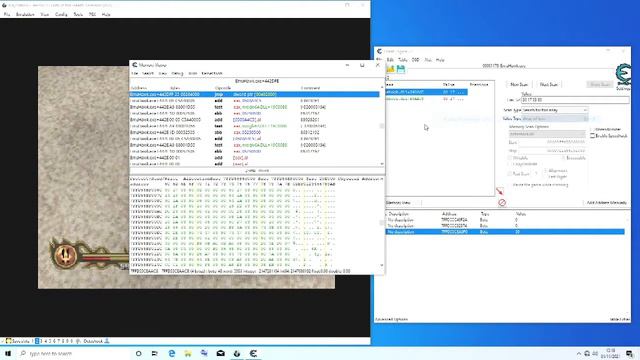Switch to the emulator taskbar icon
The image size is (640, 360).
point(237,353)
